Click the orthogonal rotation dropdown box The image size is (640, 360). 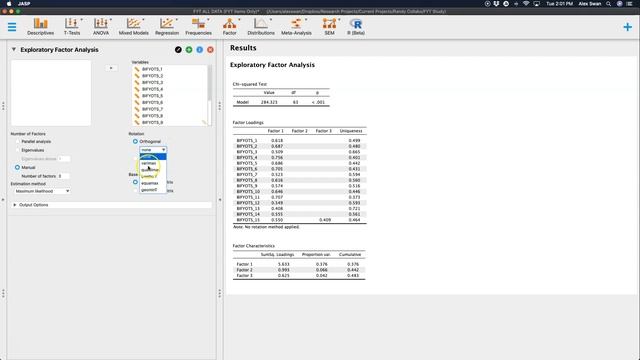pyautogui.click(x=153, y=150)
